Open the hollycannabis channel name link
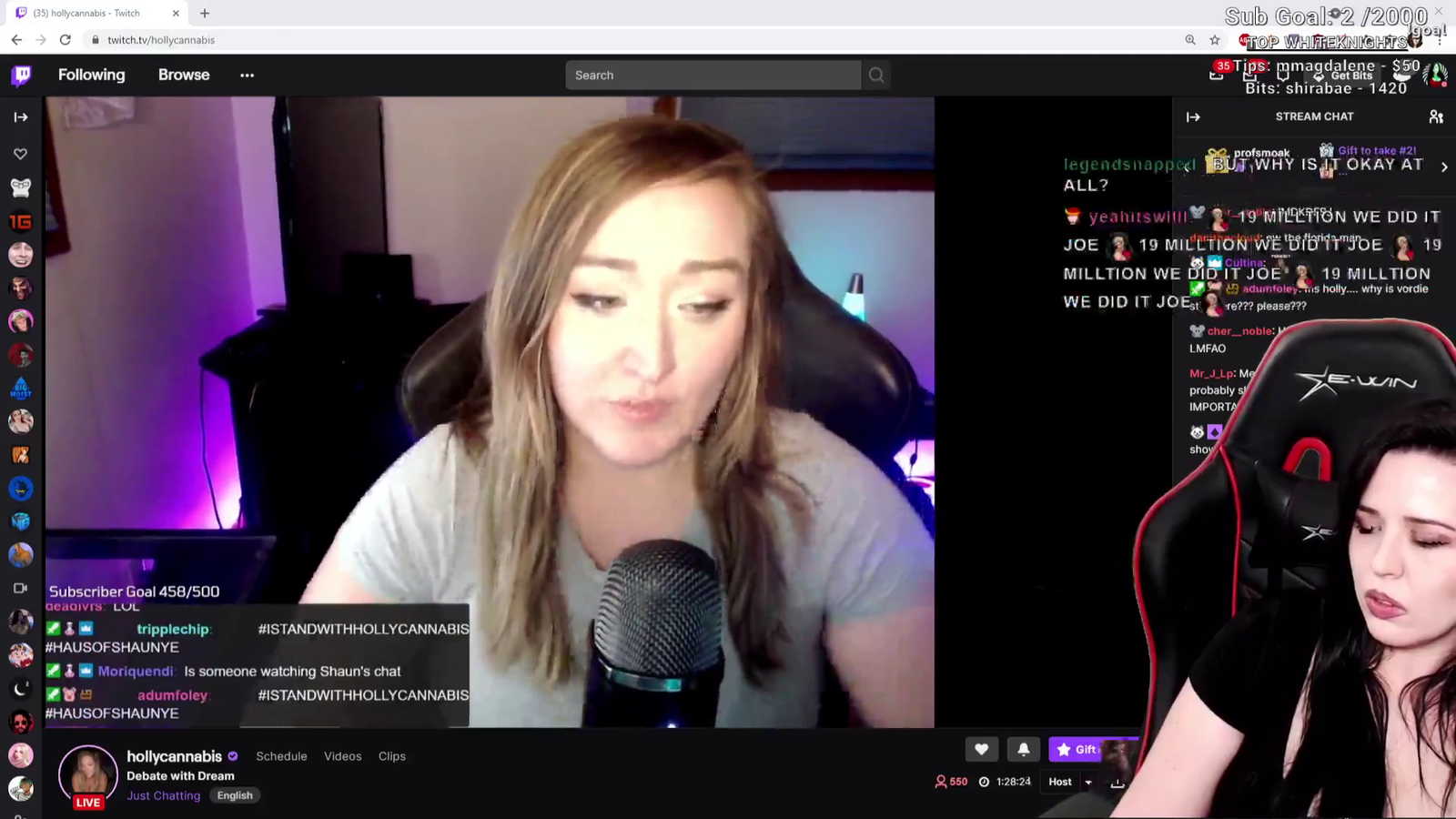Screen dimensions: 1456x819 [174, 756]
